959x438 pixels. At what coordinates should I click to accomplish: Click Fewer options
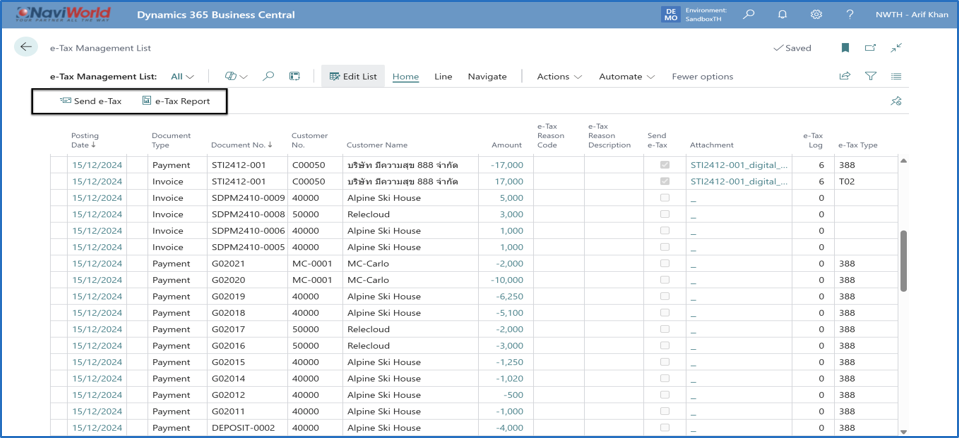pyautogui.click(x=702, y=76)
